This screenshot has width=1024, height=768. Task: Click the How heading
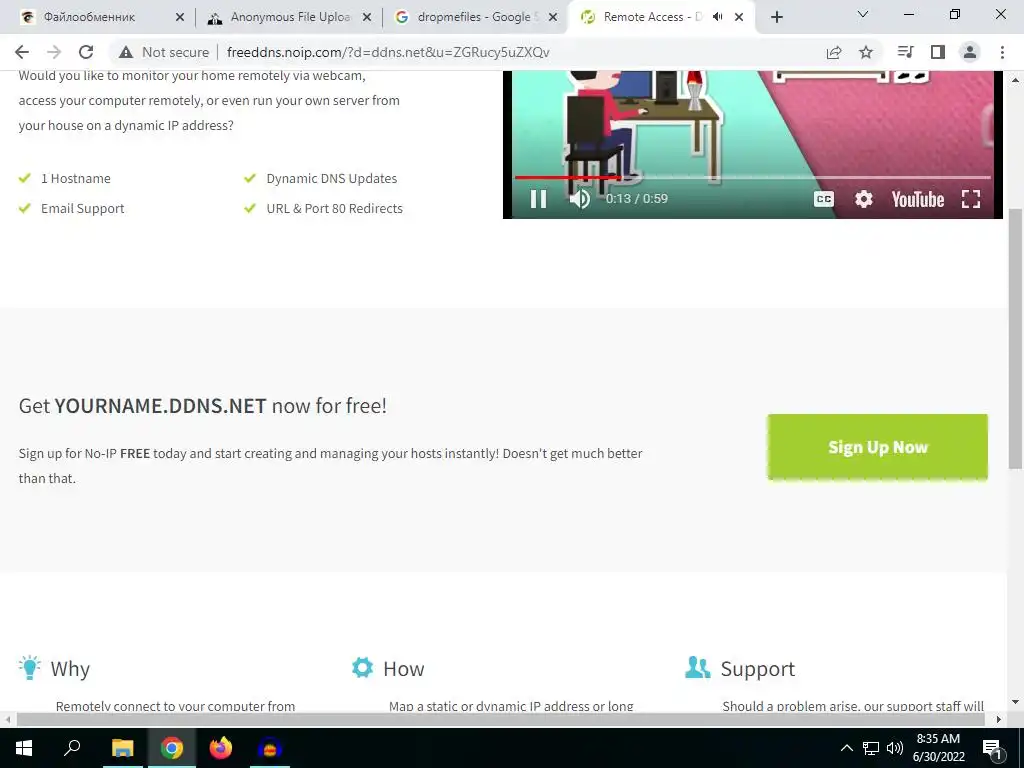click(404, 669)
